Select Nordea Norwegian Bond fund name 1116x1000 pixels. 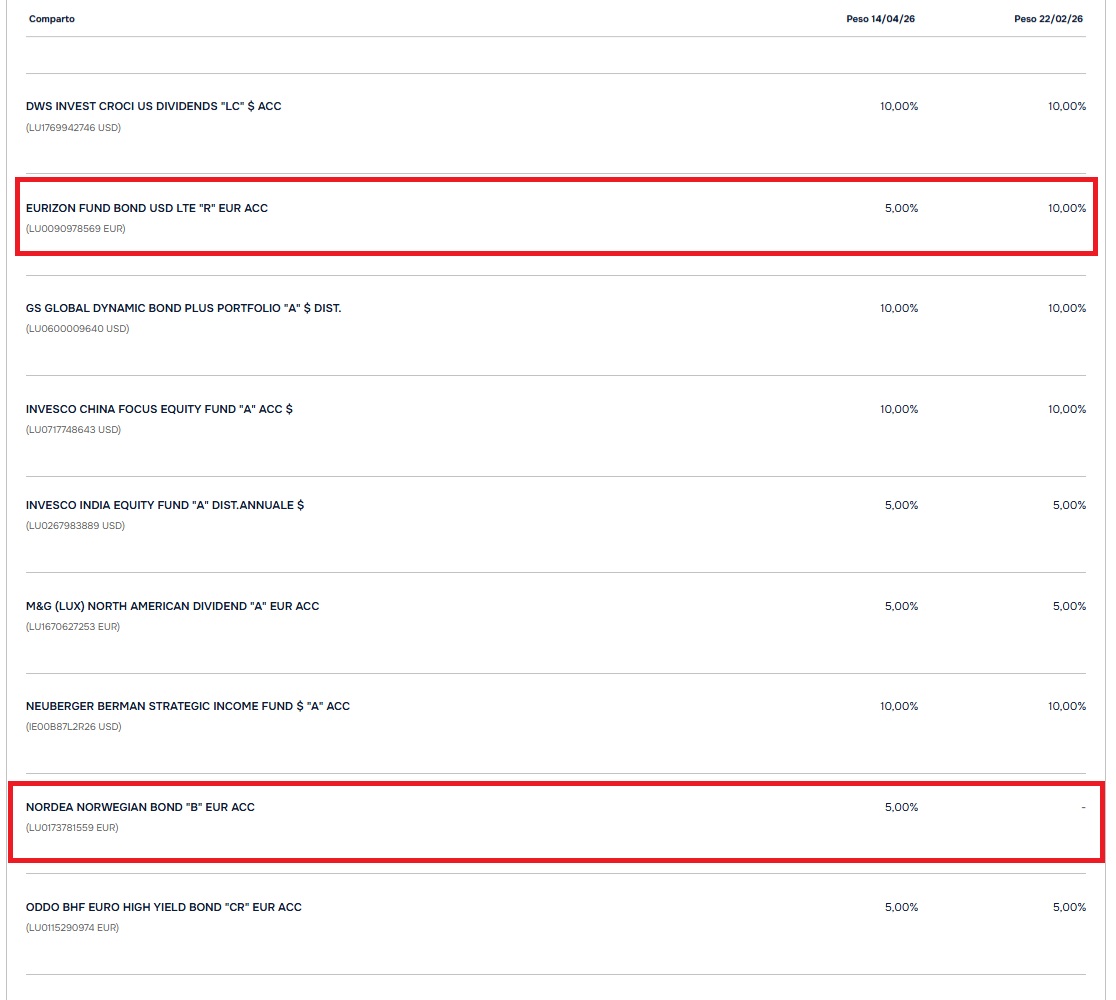pos(140,807)
